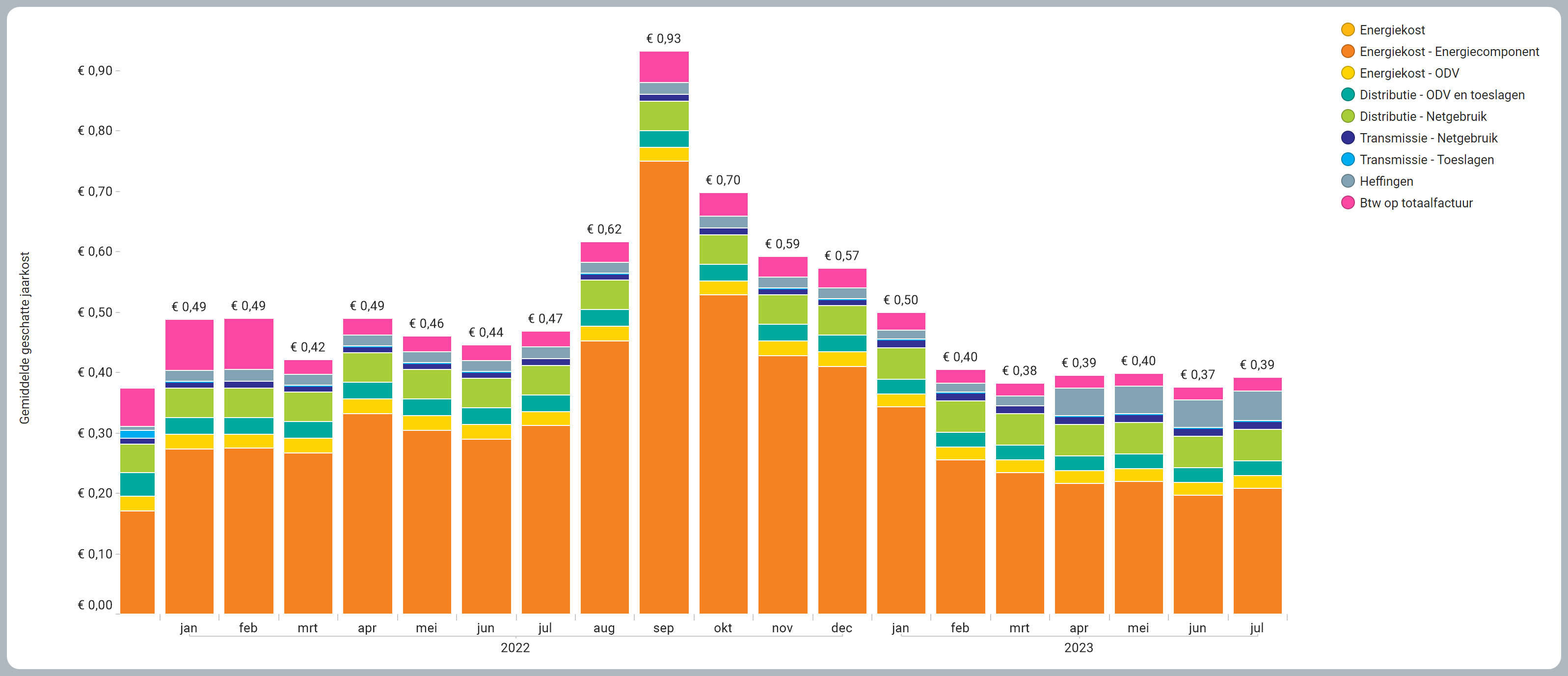Click the orange segment of the sep bar
The image size is (1568, 676).
(663, 387)
